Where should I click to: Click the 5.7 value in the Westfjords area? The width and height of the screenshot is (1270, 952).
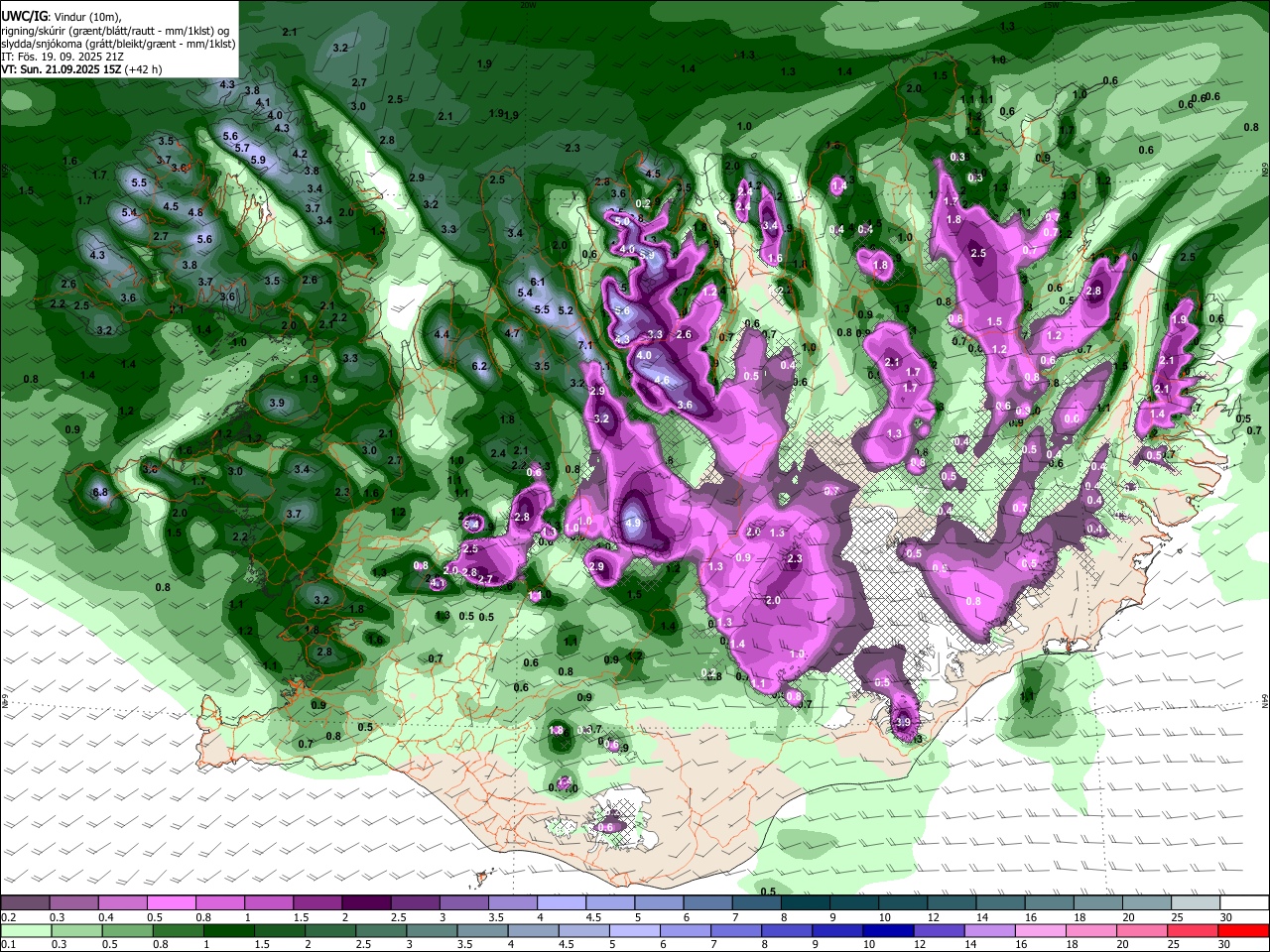[x=242, y=148]
